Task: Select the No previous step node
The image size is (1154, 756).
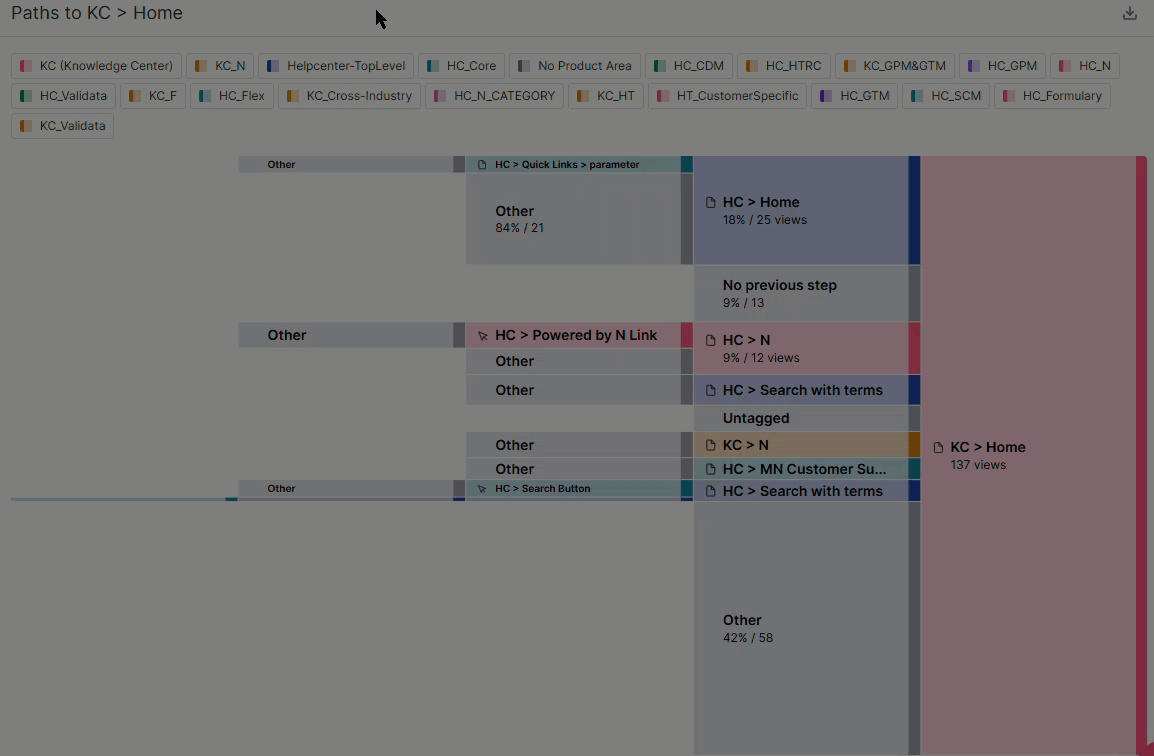Action: pyautogui.click(x=800, y=293)
